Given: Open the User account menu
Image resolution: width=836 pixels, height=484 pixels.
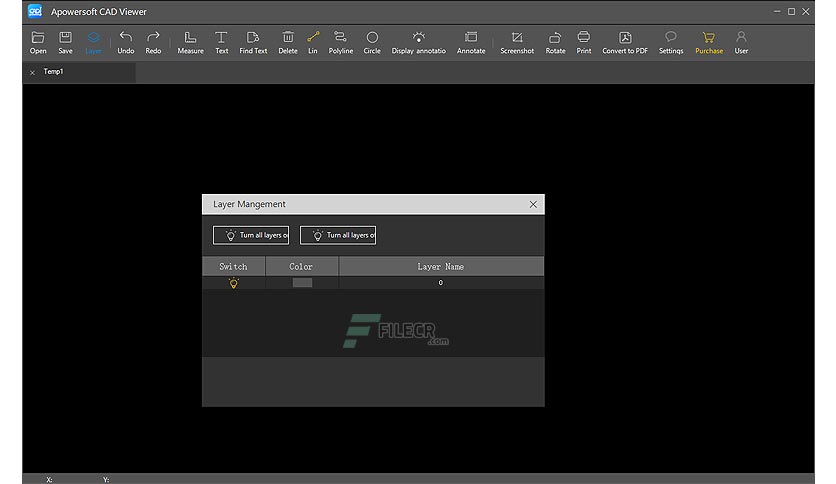Looking at the screenshot, I should coord(741,42).
